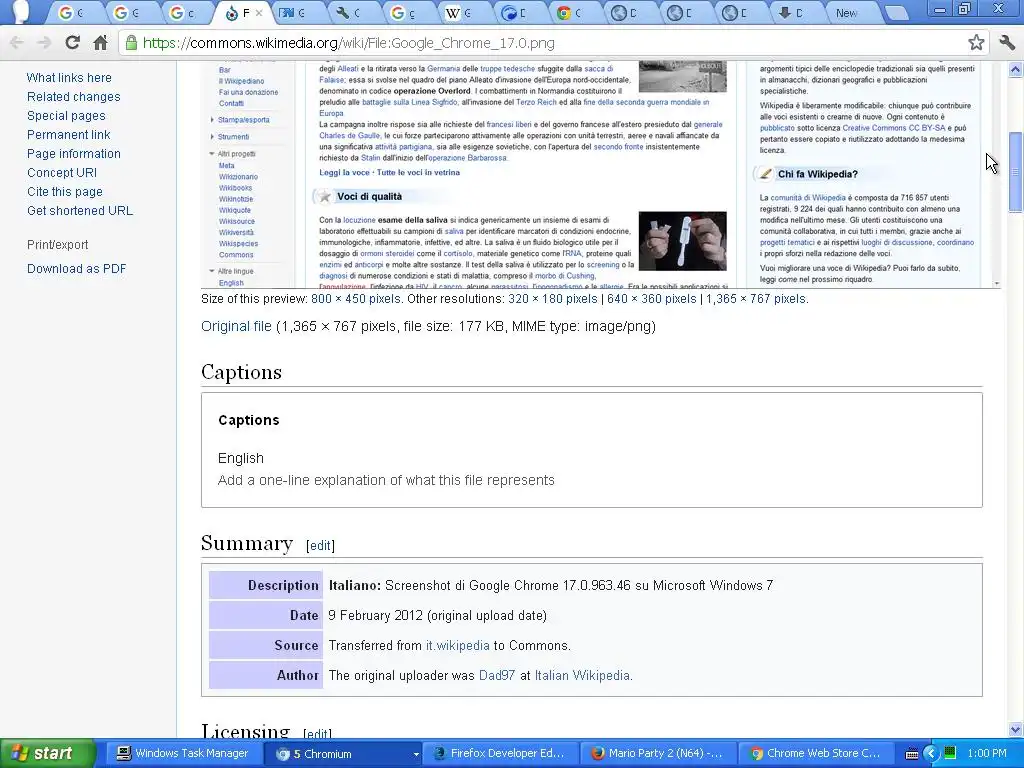Click Download as PDF
The height and width of the screenshot is (768, 1024).
click(76, 268)
